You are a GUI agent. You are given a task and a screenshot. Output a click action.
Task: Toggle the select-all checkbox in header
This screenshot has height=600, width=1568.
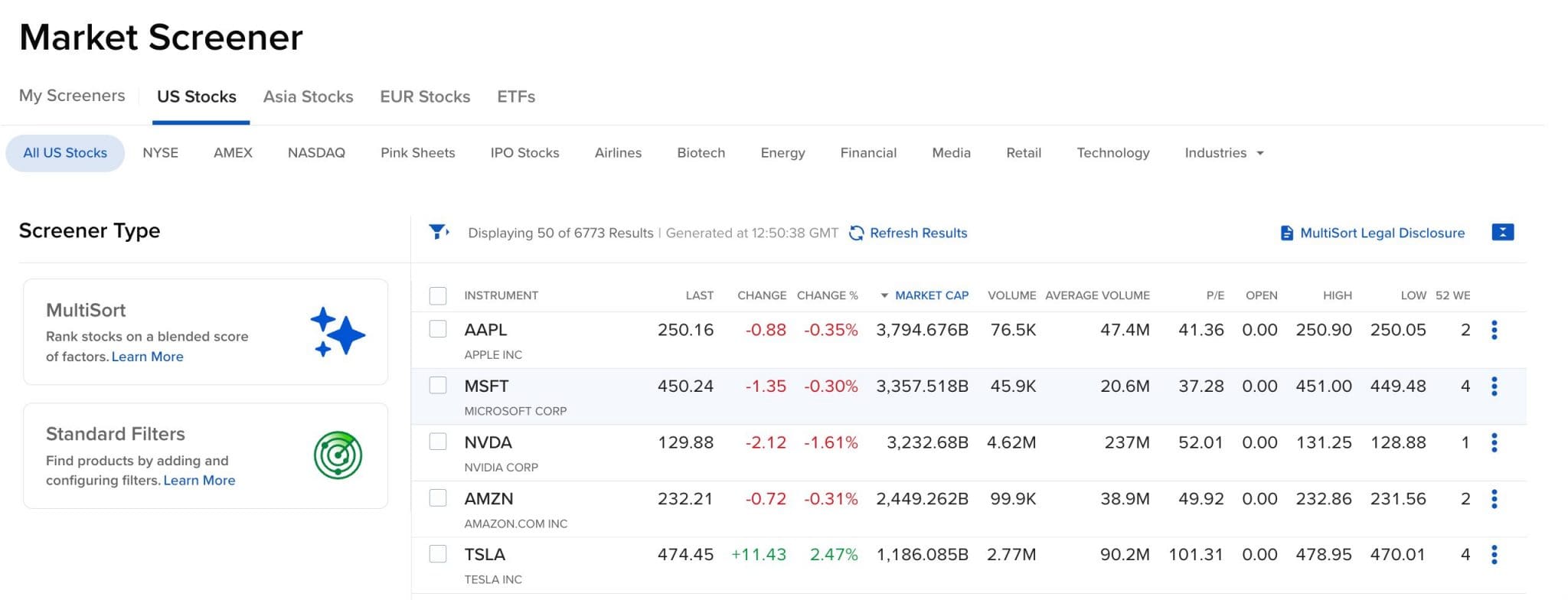438,295
